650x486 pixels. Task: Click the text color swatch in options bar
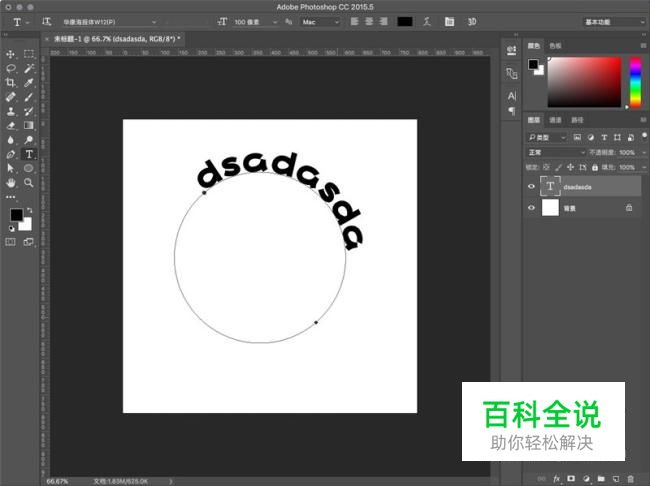(x=405, y=21)
